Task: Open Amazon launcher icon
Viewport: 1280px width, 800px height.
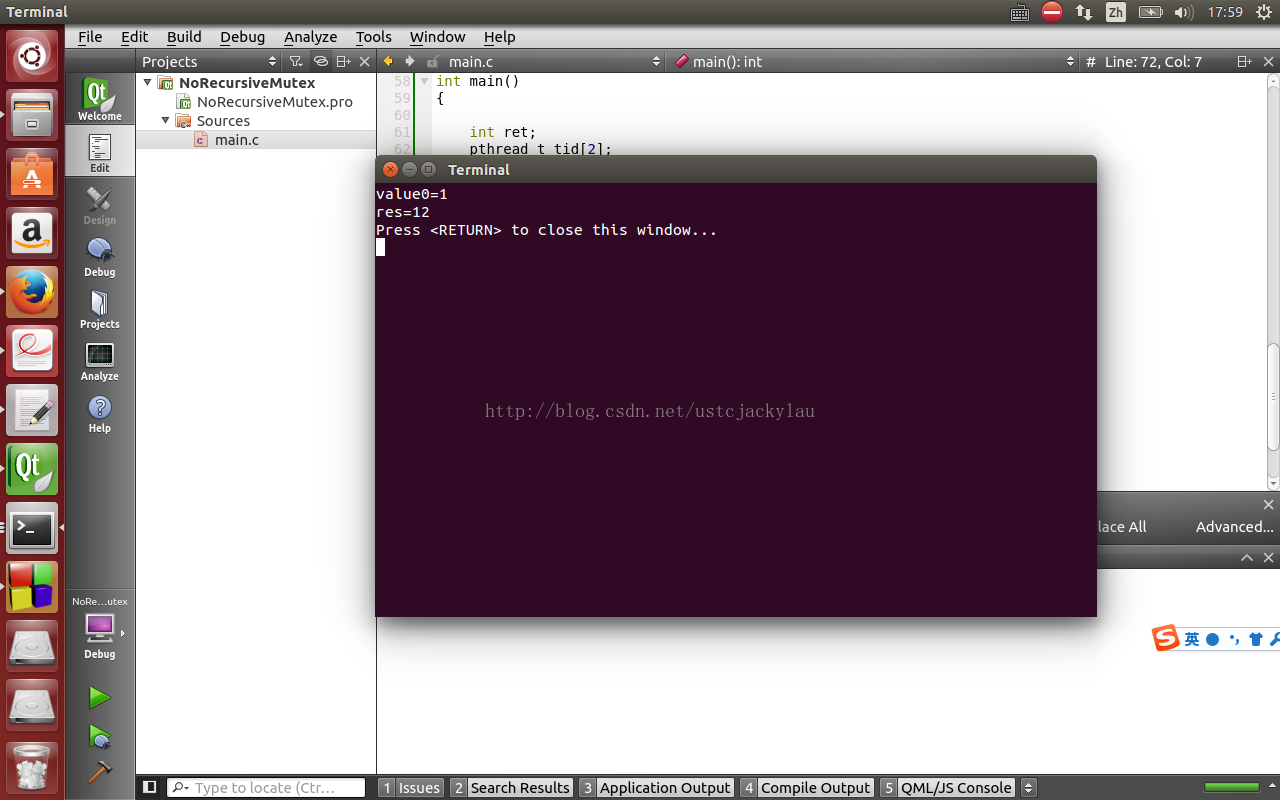Action: [x=33, y=233]
